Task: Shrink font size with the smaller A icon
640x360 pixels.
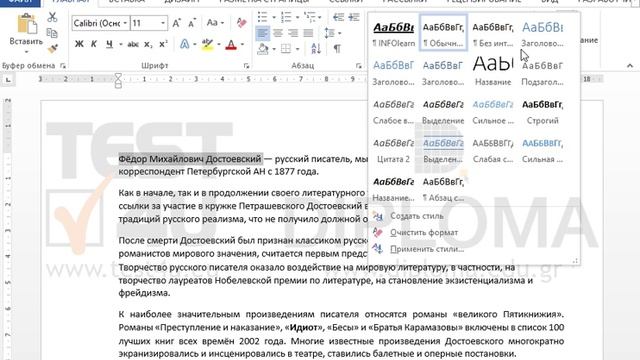Action: click(x=192, y=23)
